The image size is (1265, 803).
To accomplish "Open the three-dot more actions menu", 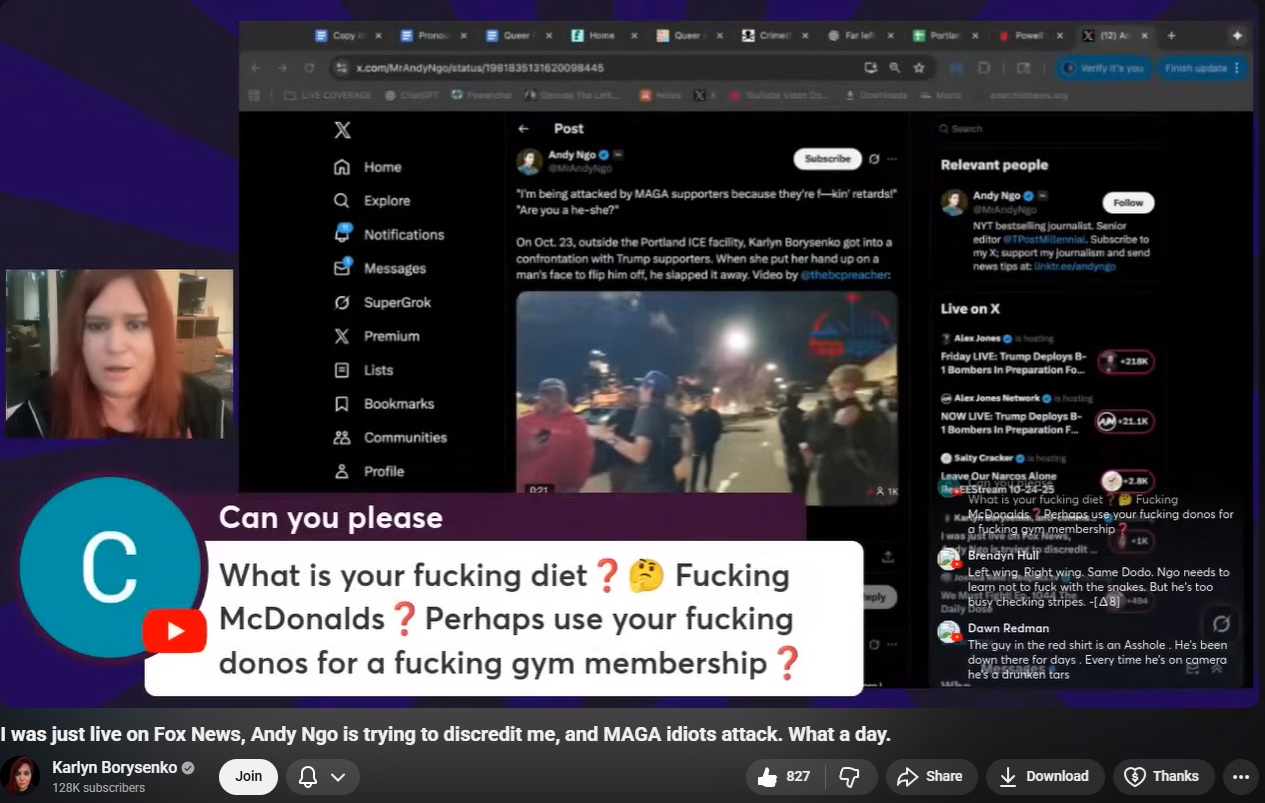I will pyautogui.click(x=1241, y=776).
